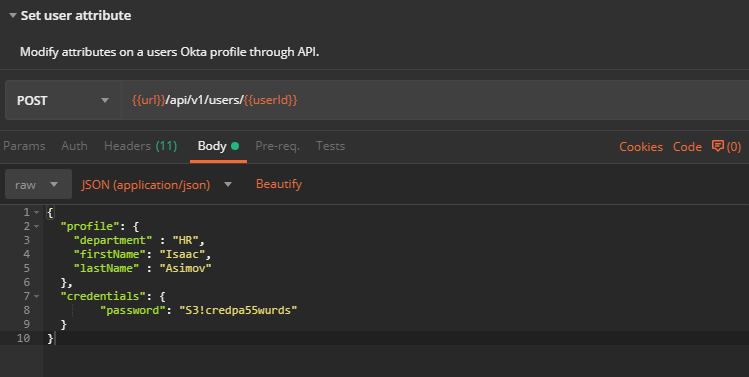Click the "Isaac" value

[x=182, y=254]
